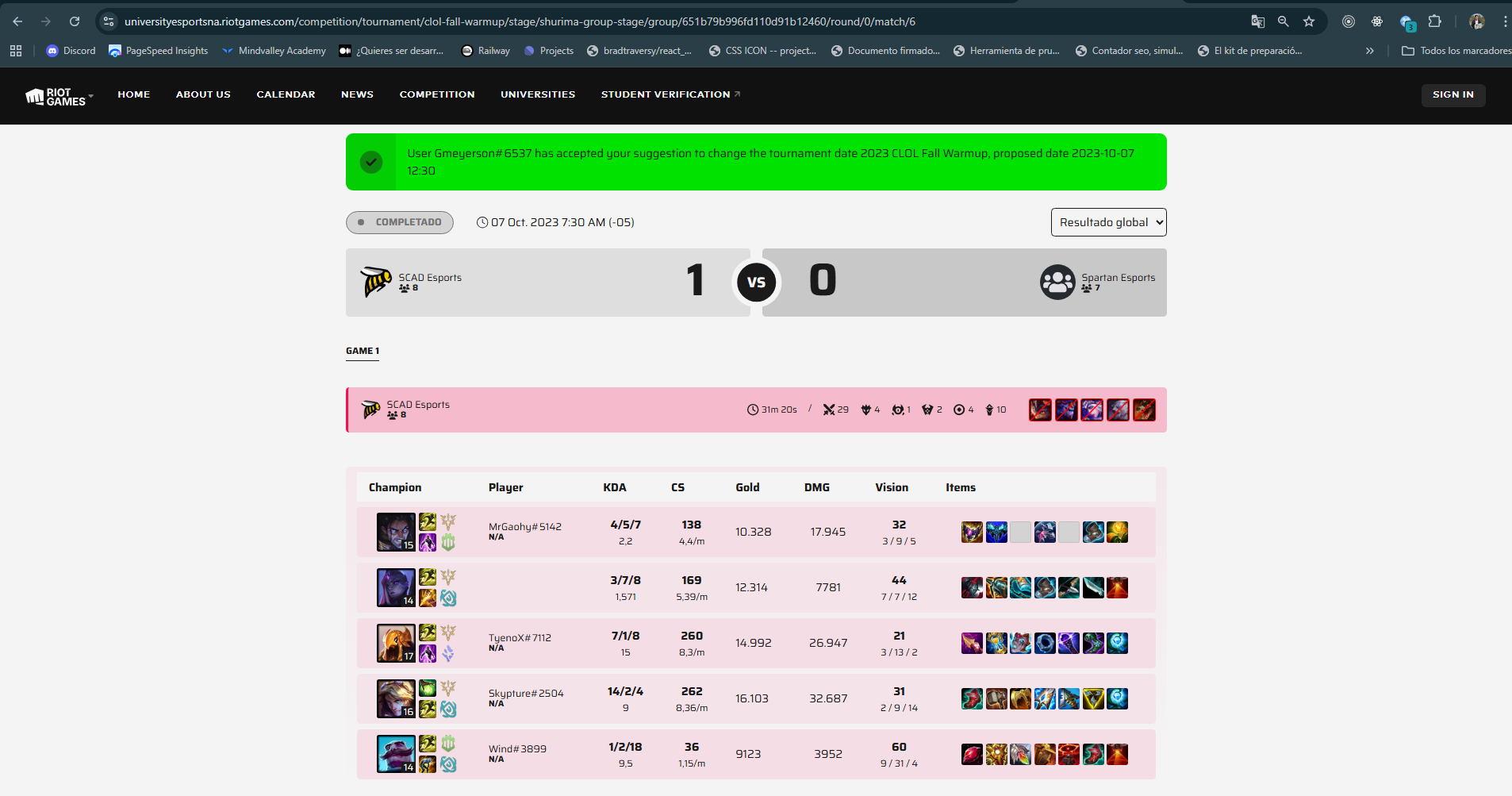This screenshot has height=796, width=1512.
Task: Open the STUDENT VERIFICATION external link
Action: [x=670, y=94]
